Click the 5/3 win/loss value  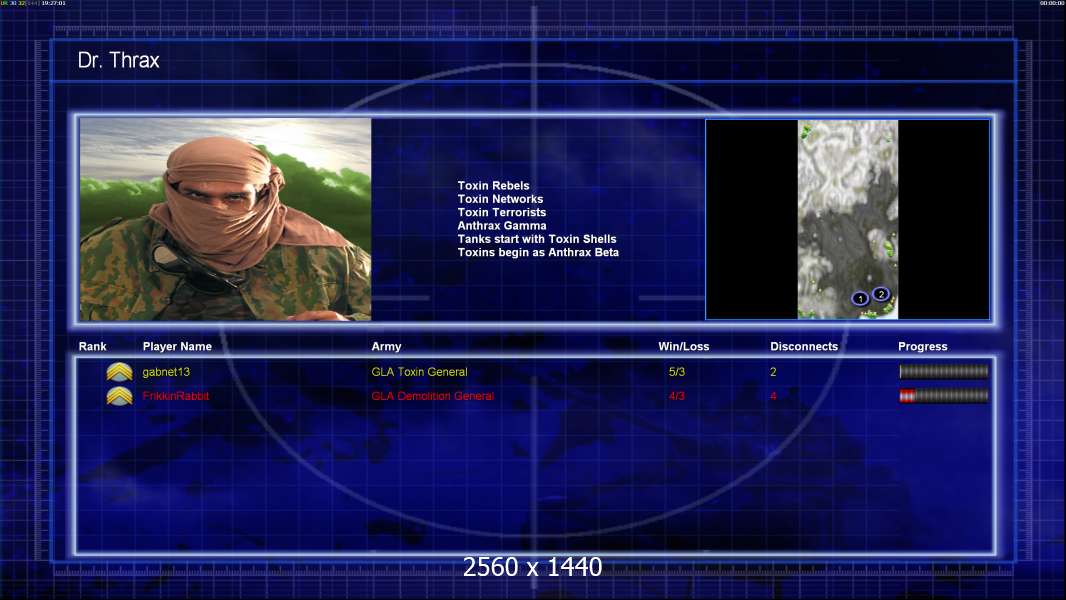coord(676,372)
